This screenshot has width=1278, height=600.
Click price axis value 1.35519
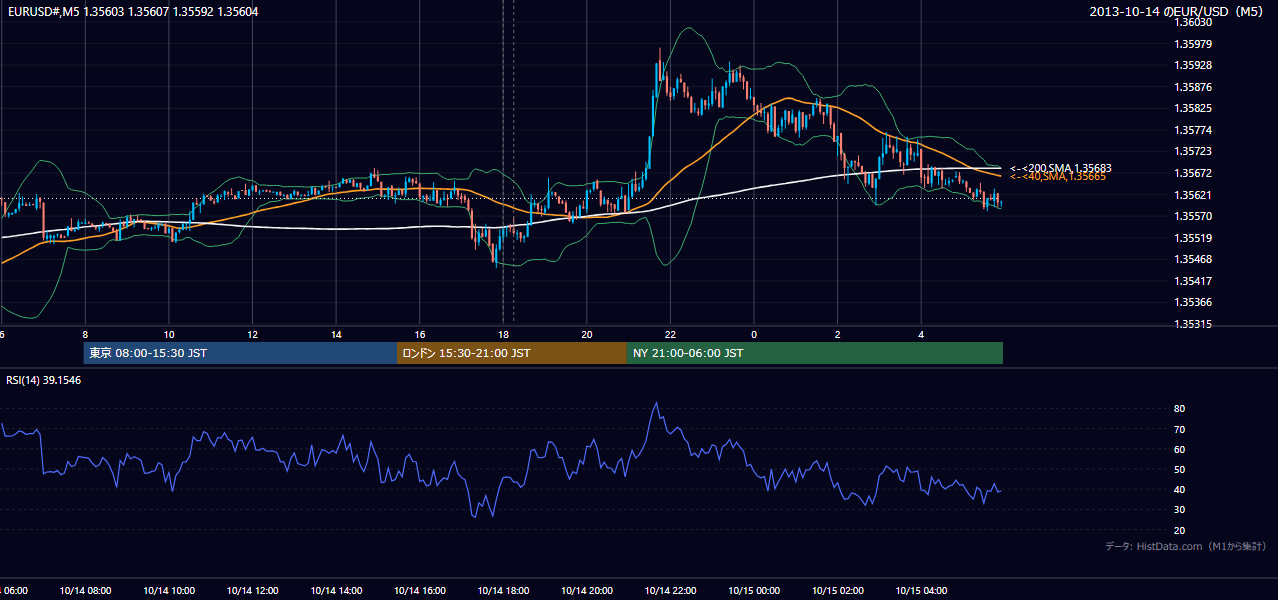(x=1195, y=238)
